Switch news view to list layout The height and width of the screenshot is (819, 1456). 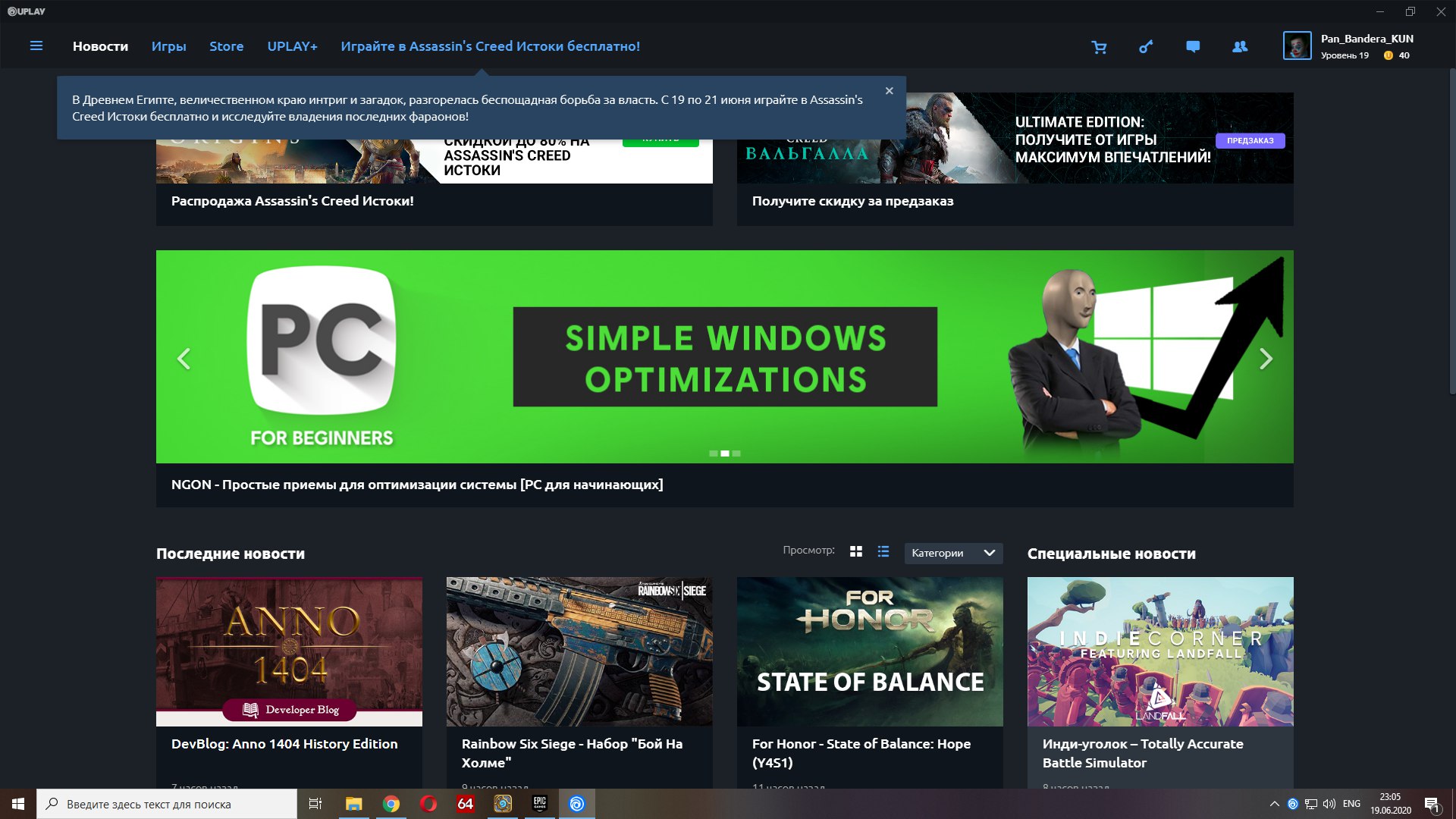tap(883, 551)
